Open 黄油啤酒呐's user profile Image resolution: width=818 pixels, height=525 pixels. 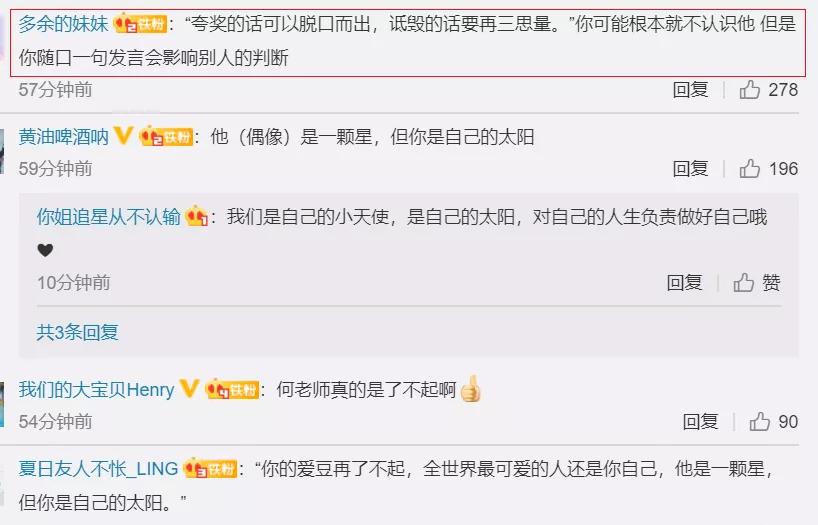pos(63,137)
